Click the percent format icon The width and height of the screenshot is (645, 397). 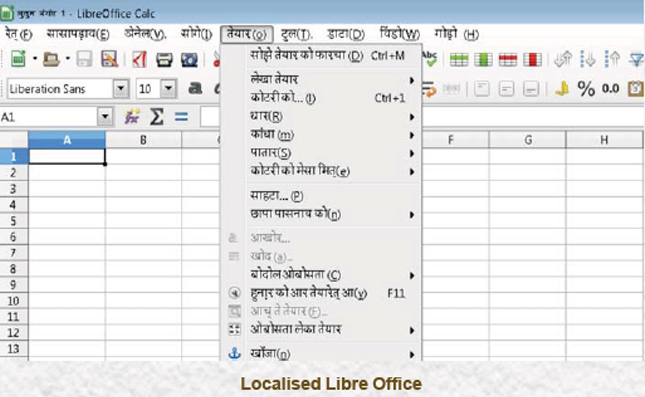pyautogui.click(x=586, y=88)
